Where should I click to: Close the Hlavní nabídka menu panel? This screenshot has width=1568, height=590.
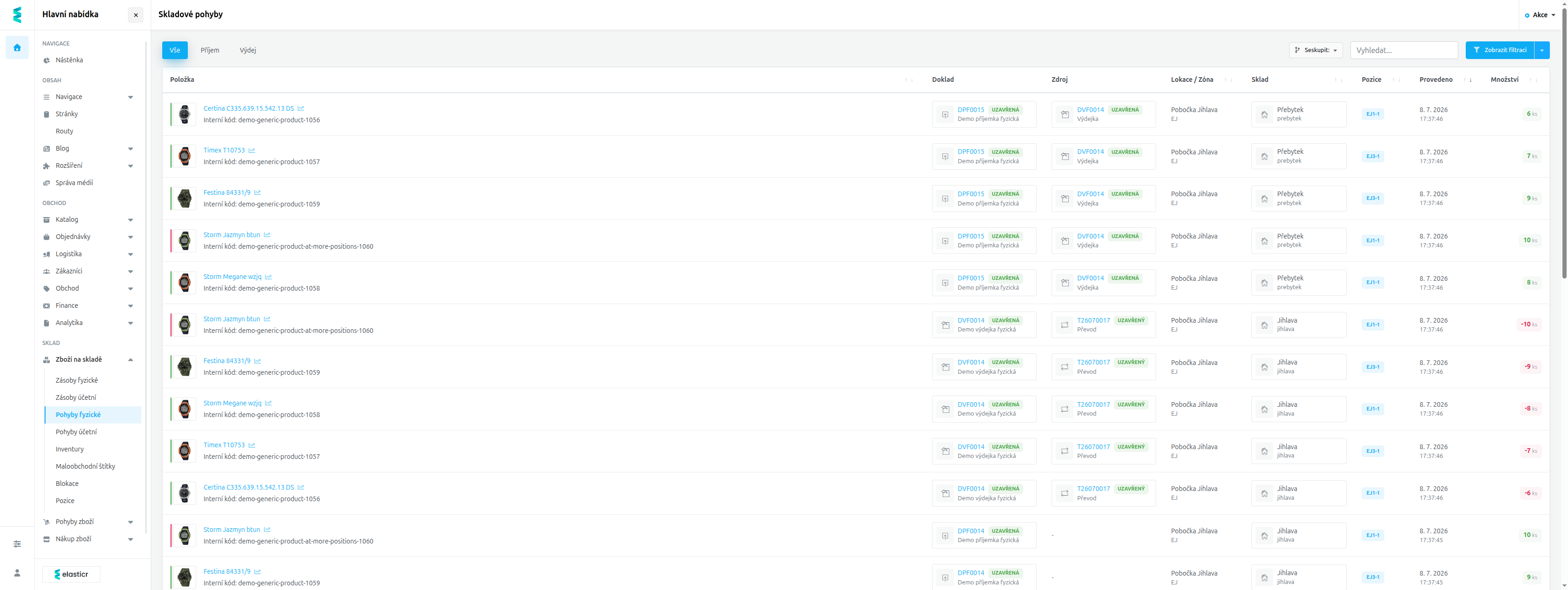click(x=136, y=15)
